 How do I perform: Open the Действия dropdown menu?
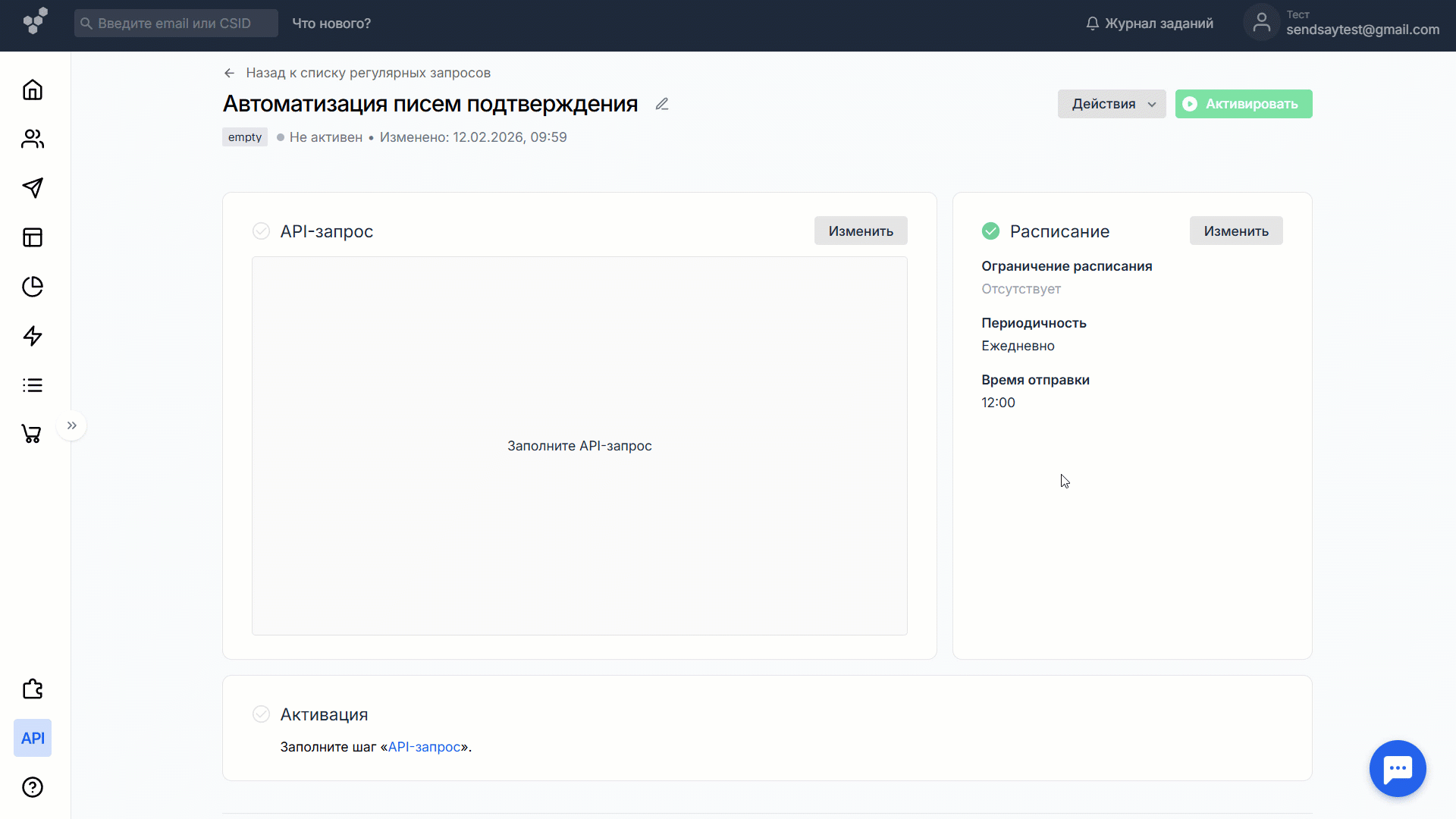[x=1111, y=104]
